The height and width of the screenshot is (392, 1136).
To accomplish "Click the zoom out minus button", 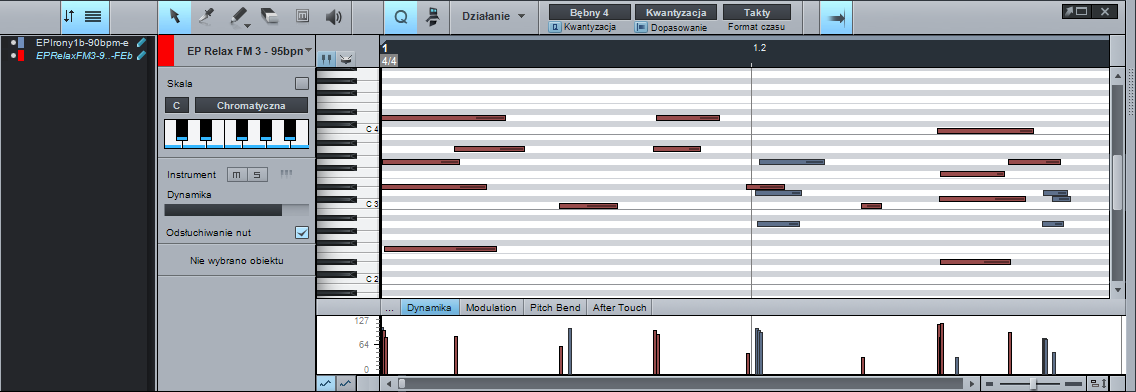I will pos(990,383).
